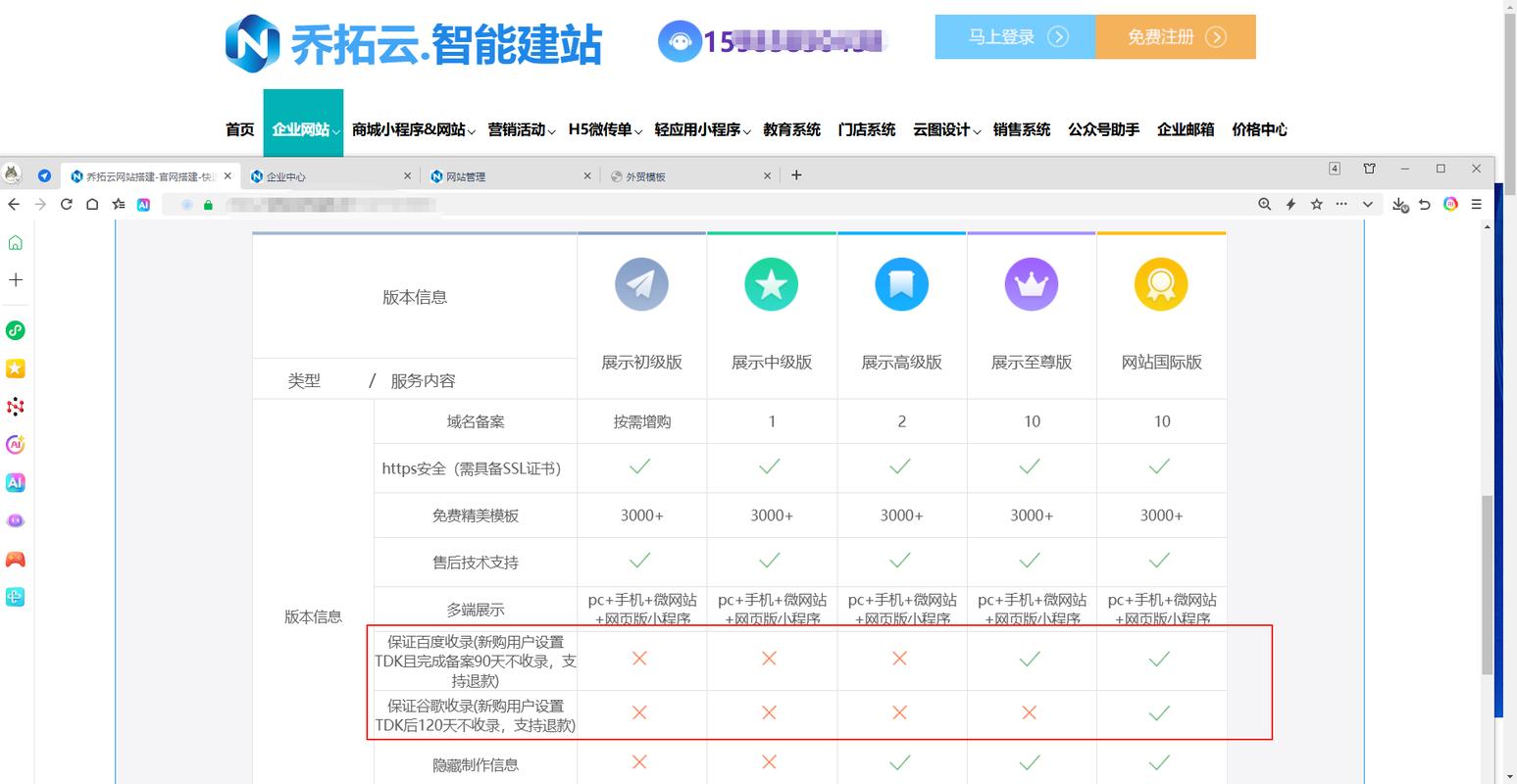Select the AI assistant icon in sidebar
The image size is (1517, 784).
[15, 444]
